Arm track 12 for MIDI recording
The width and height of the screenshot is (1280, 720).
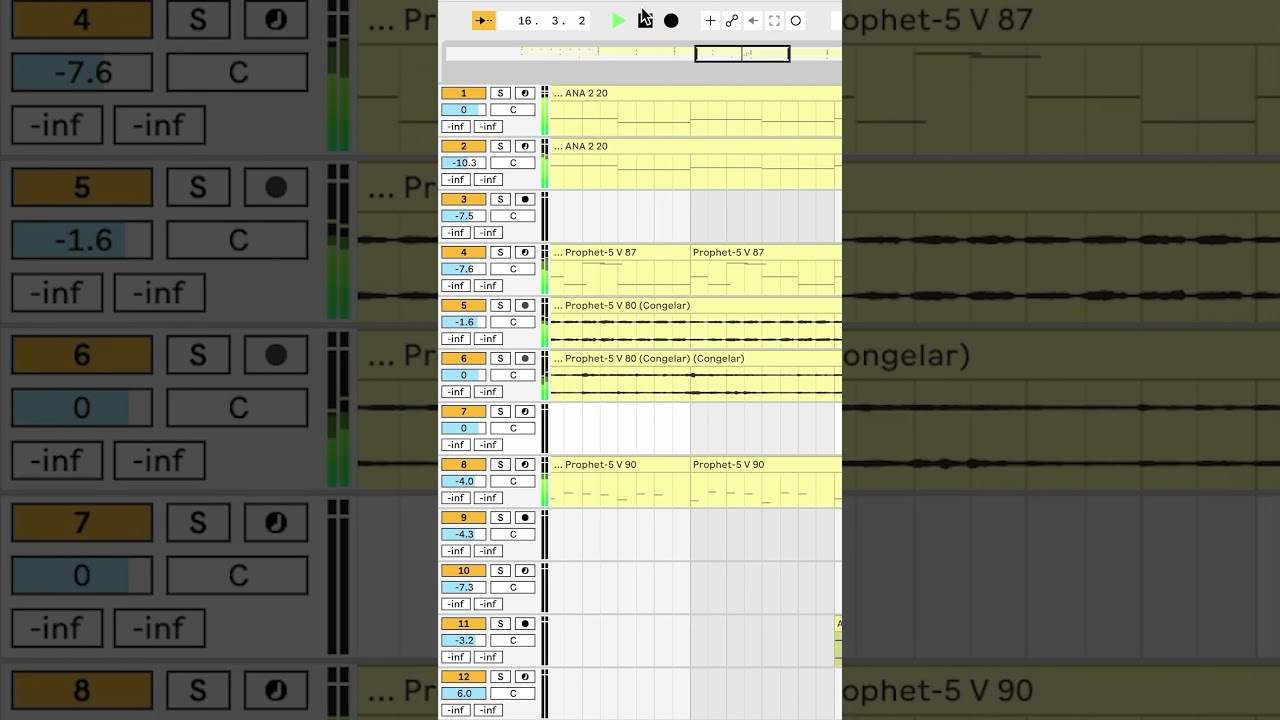pyautogui.click(x=525, y=676)
